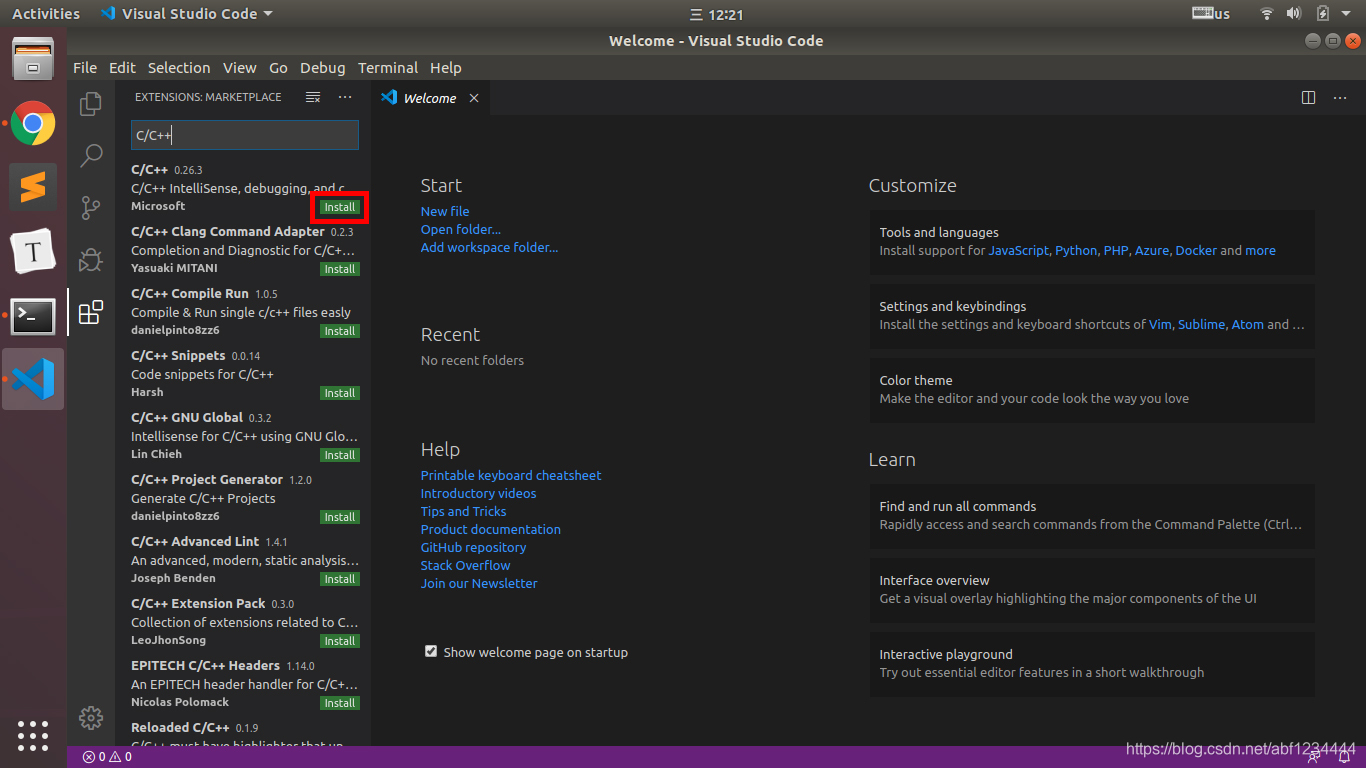Open notifications bell in status bar
Image resolution: width=1366 pixels, height=768 pixels.
pyautogui.click(x=1345, y=757)
